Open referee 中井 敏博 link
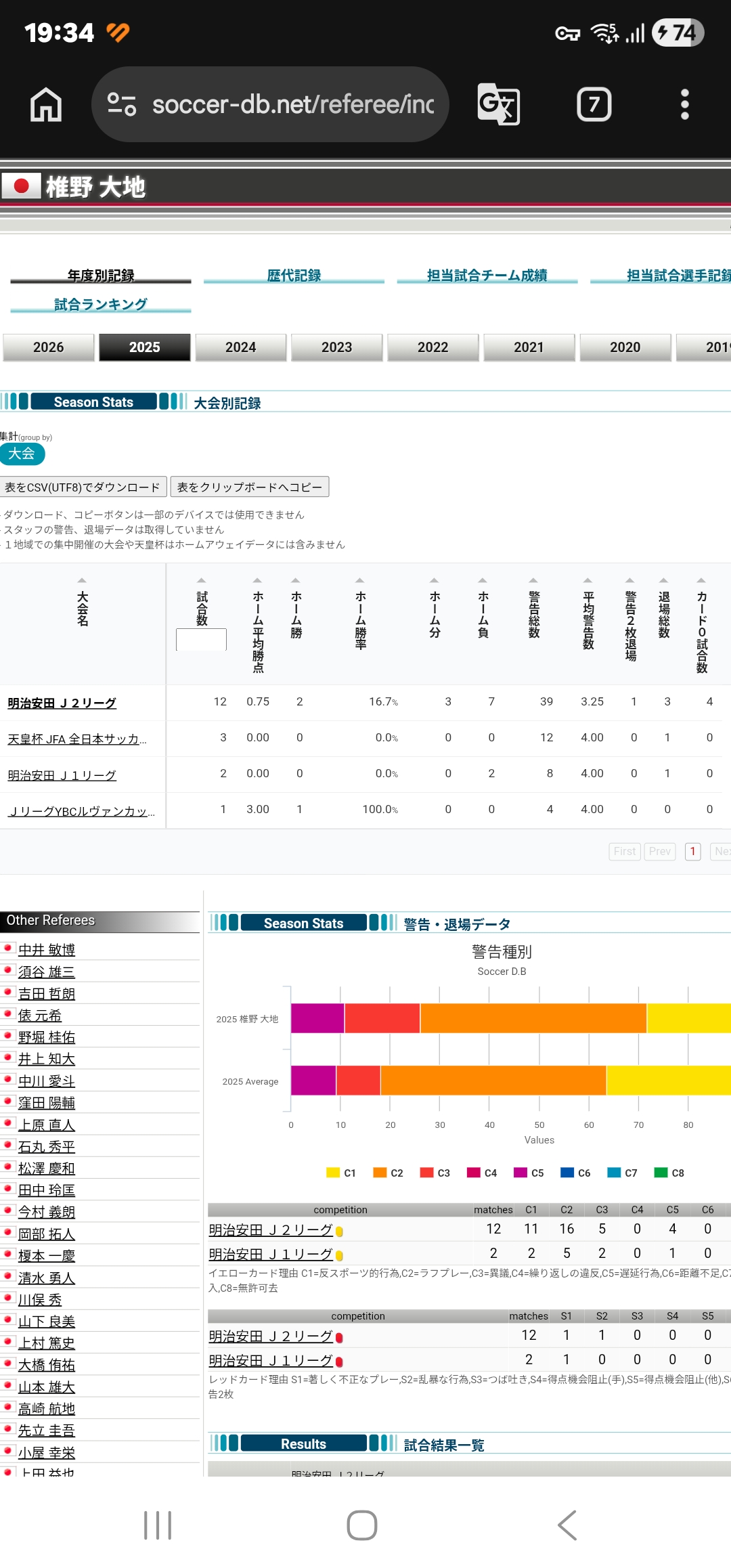Viewport: 731px width, 1568px height. pyautogui.click(x=47, y=950)
